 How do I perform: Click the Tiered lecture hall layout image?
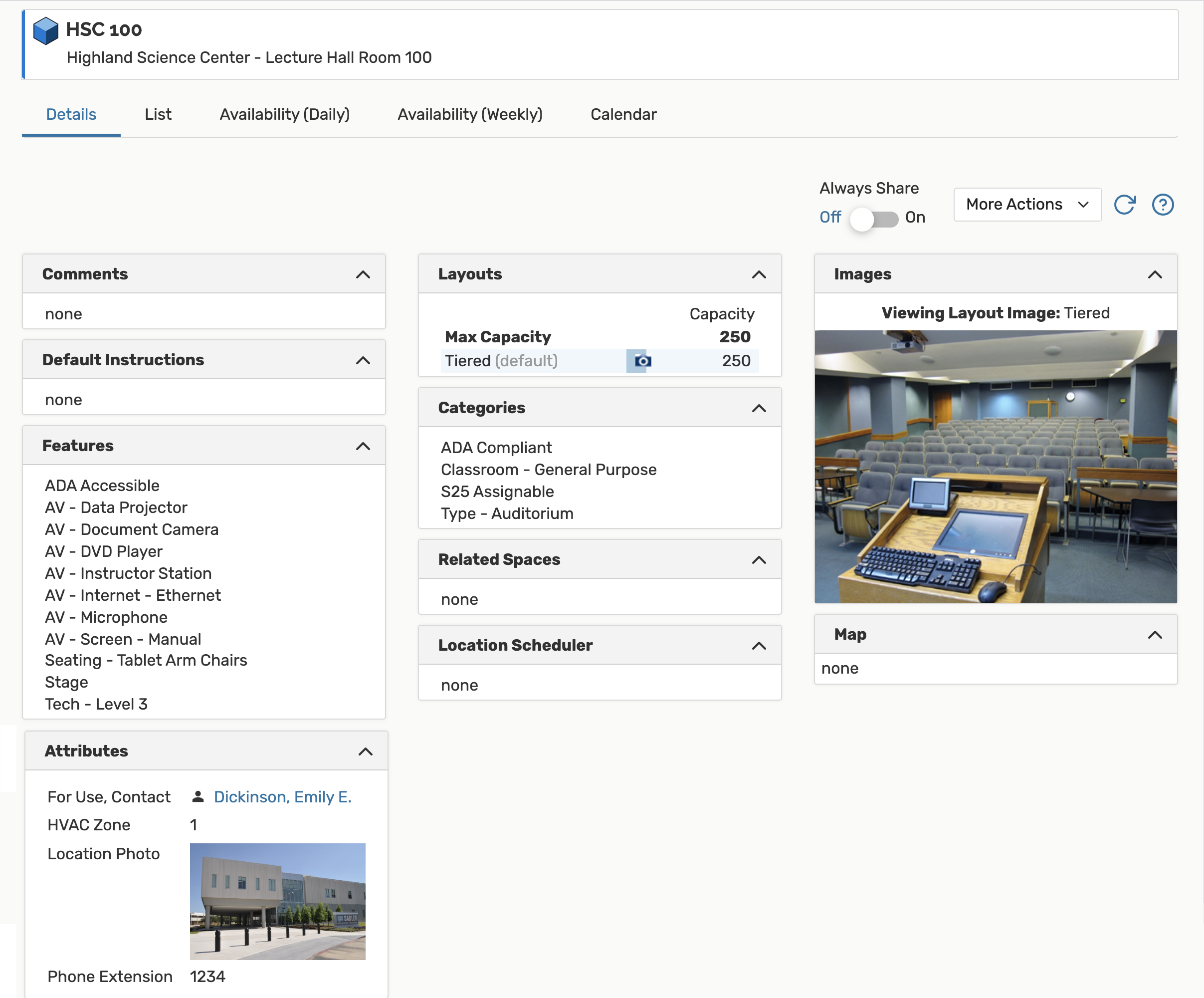(x=996, y=466)
